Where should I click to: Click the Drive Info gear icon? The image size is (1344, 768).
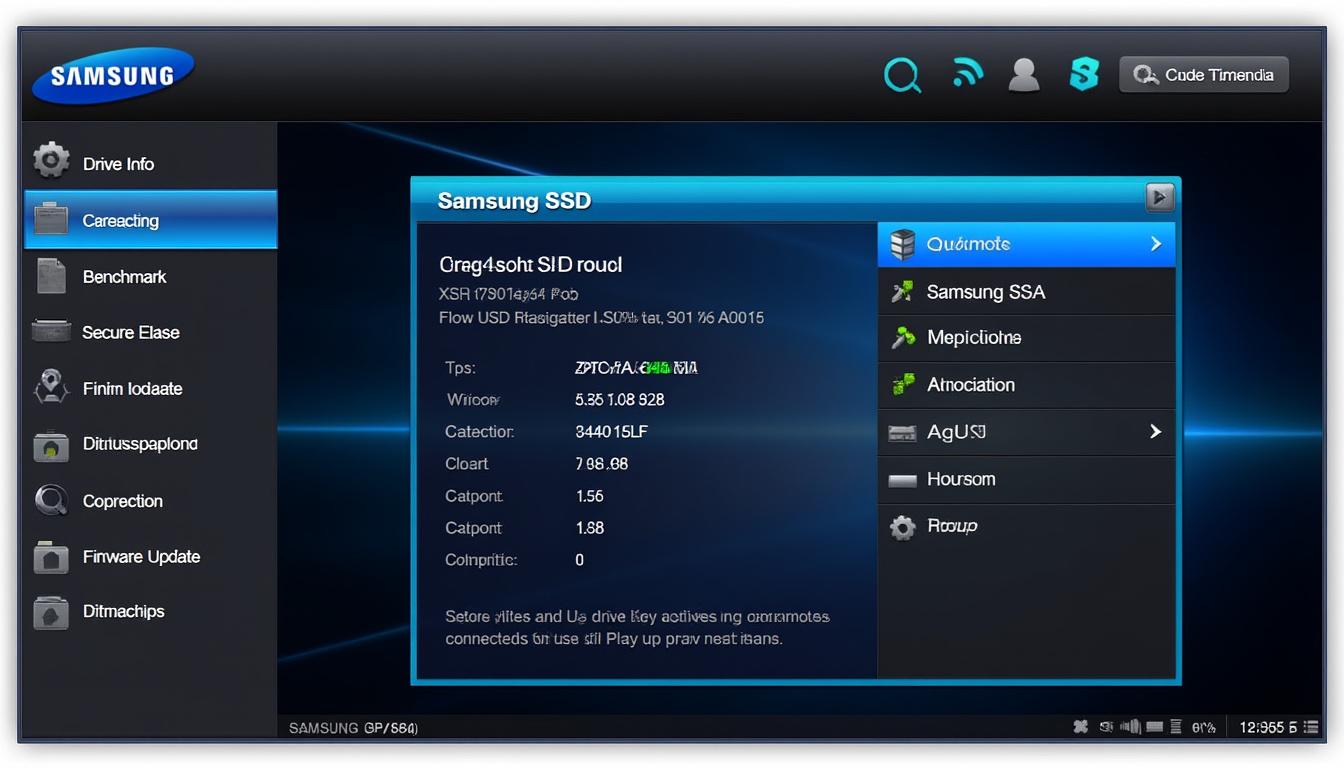tap(51, 160)
